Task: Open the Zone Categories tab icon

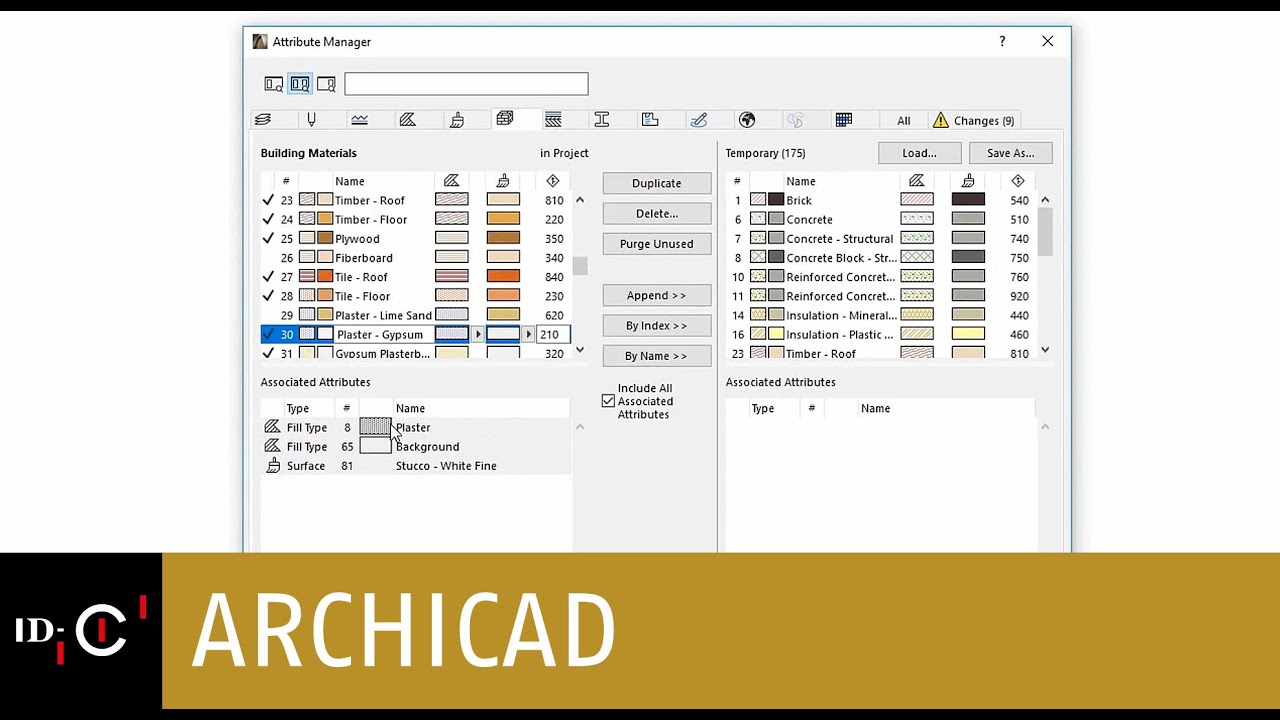Action: coord(650,120)
